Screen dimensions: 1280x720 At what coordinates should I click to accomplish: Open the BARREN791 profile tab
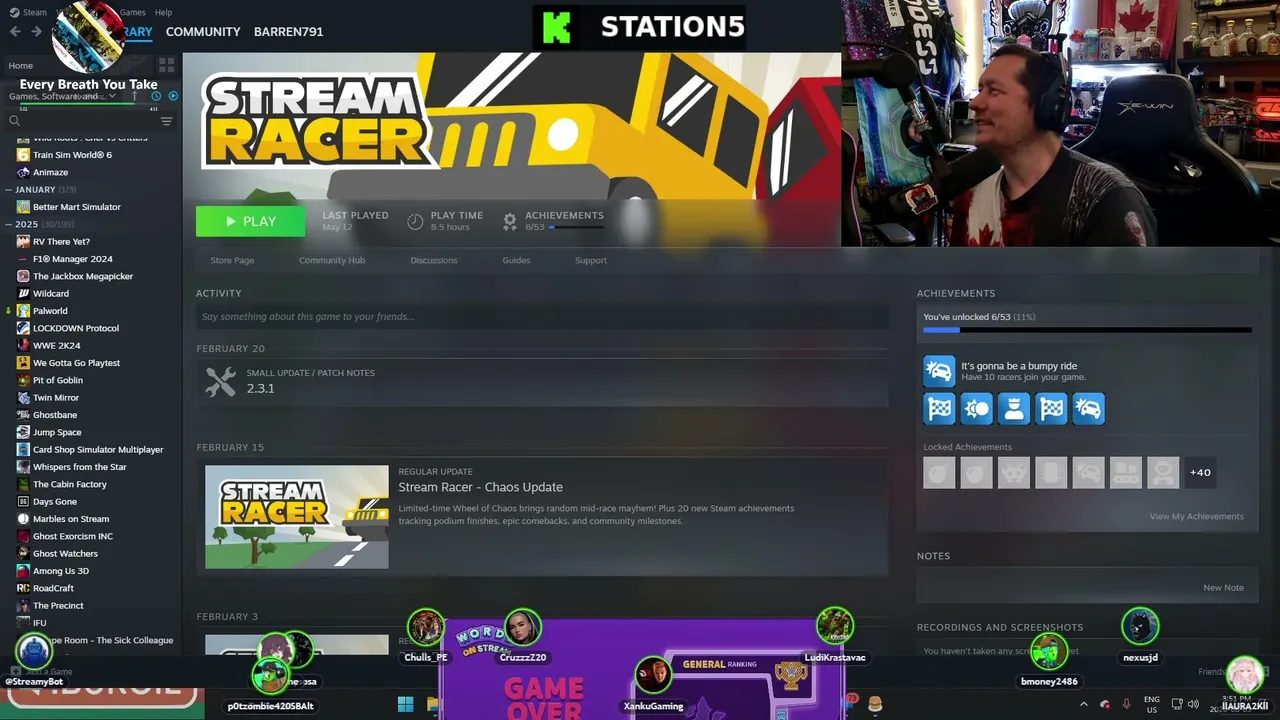288,31
